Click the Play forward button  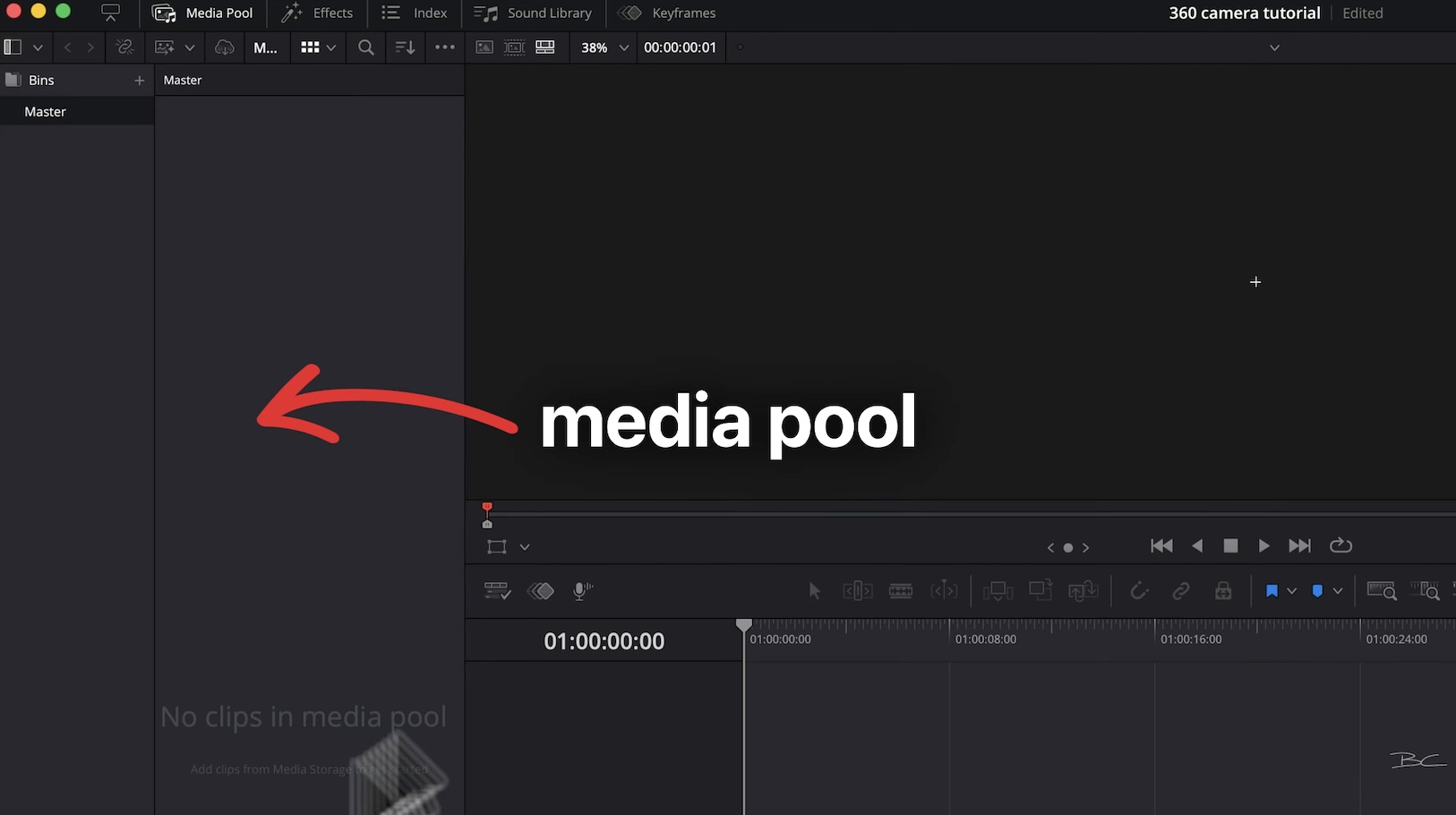click(1263, 545)
